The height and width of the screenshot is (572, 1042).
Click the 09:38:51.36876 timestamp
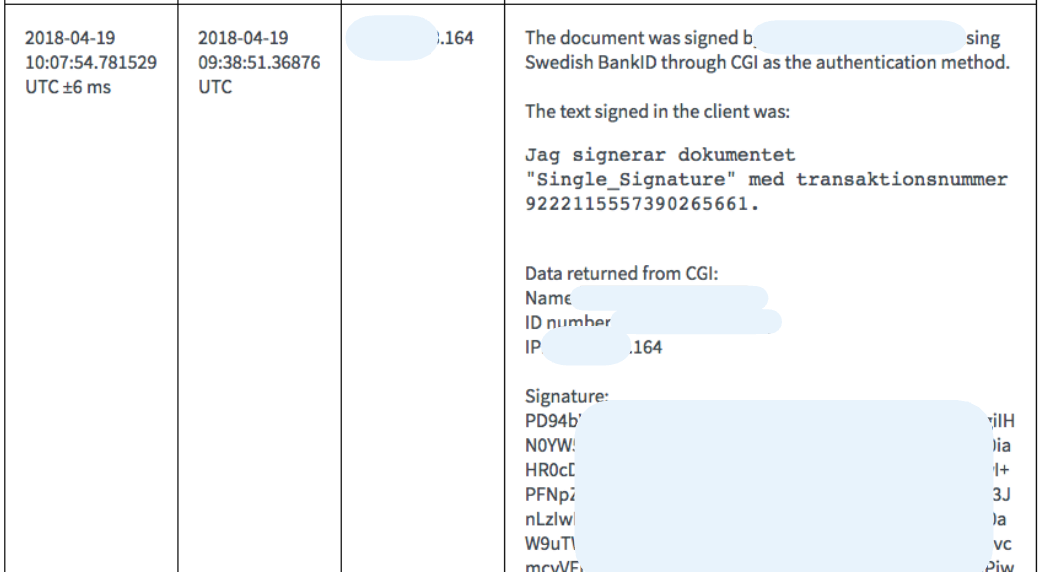pos(259,63)
